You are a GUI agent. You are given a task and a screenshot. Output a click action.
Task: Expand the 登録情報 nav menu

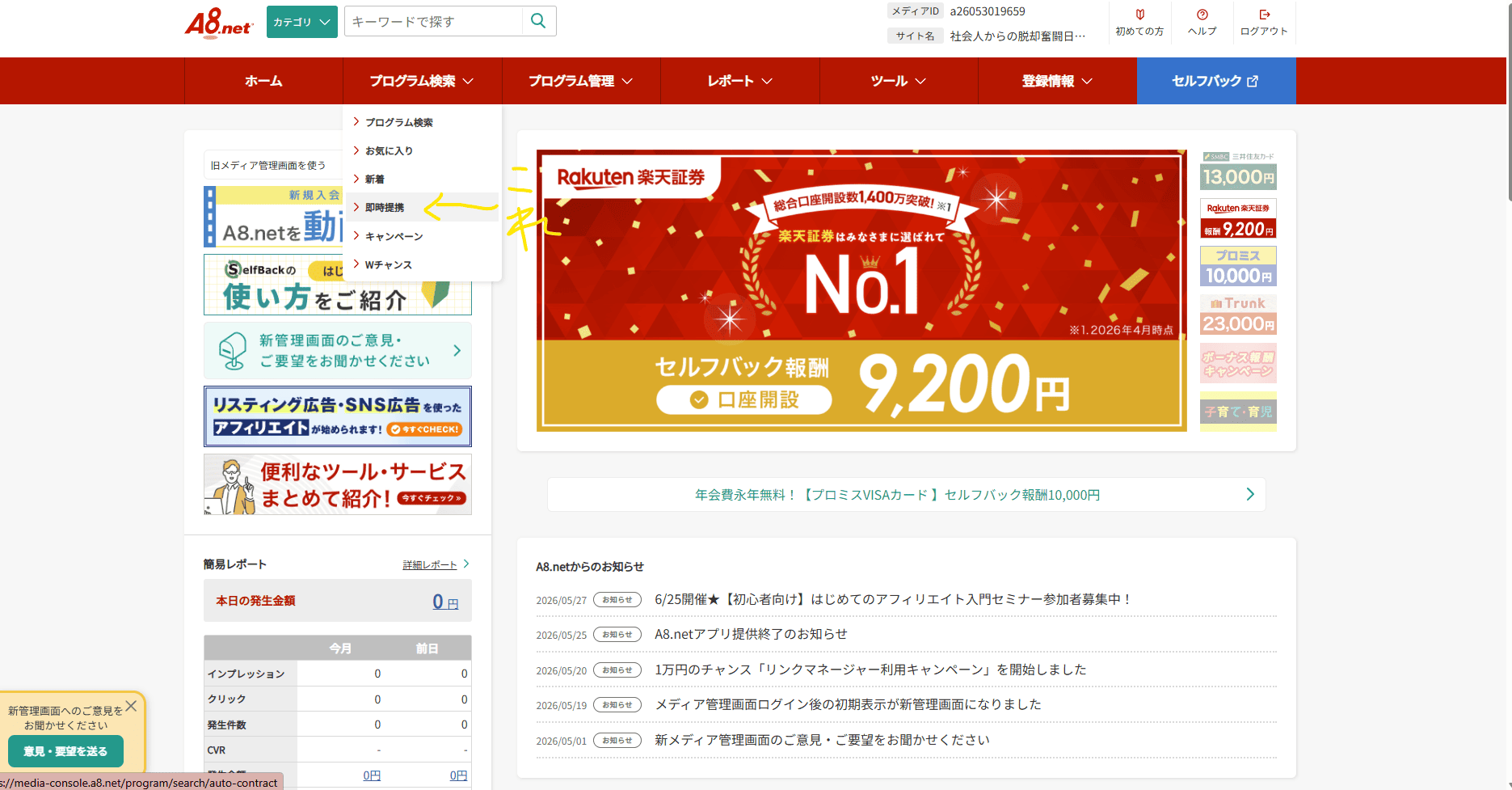(x=1057, y=81)
